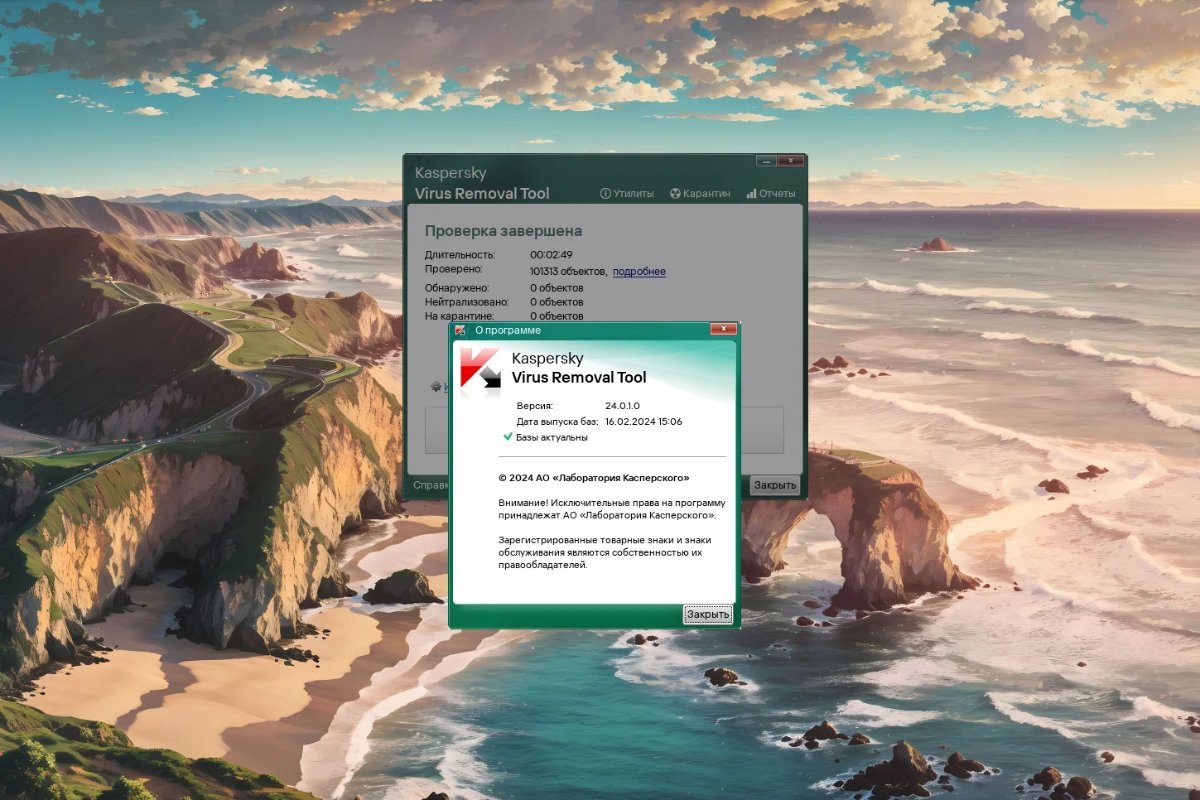The width and height of the screenshot is (1200, 800).
Task: Click the Версия: label in dialog
Action: 535,406
